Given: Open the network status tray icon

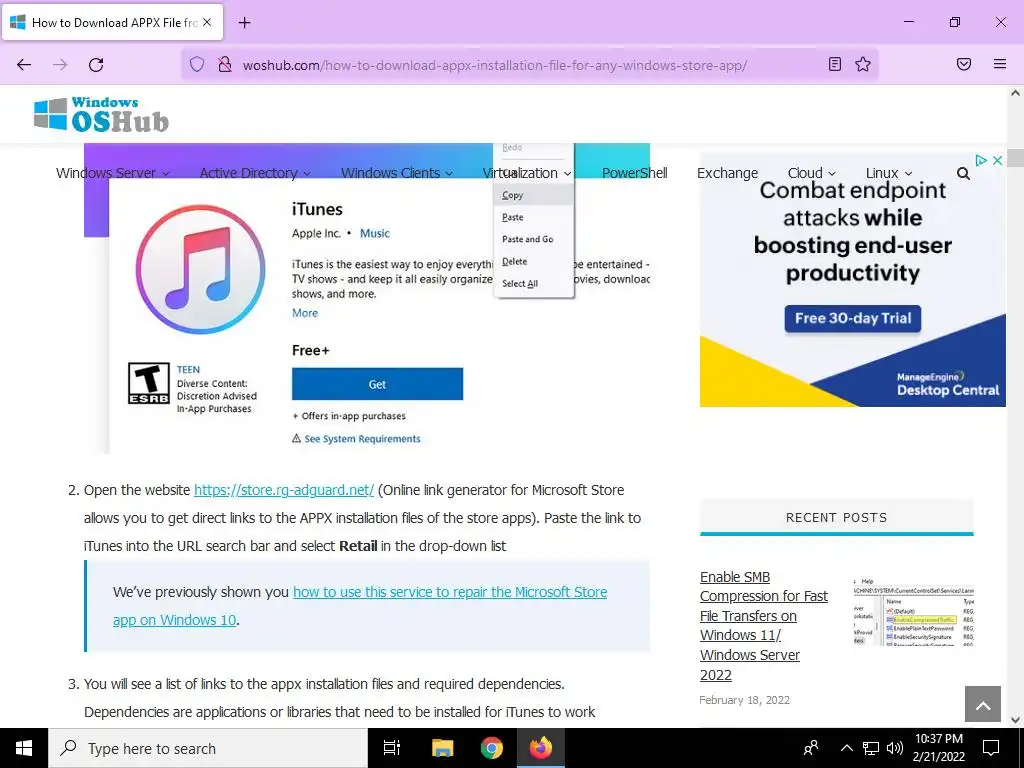Looking at the screenshot, I should (x=871, y=748).
